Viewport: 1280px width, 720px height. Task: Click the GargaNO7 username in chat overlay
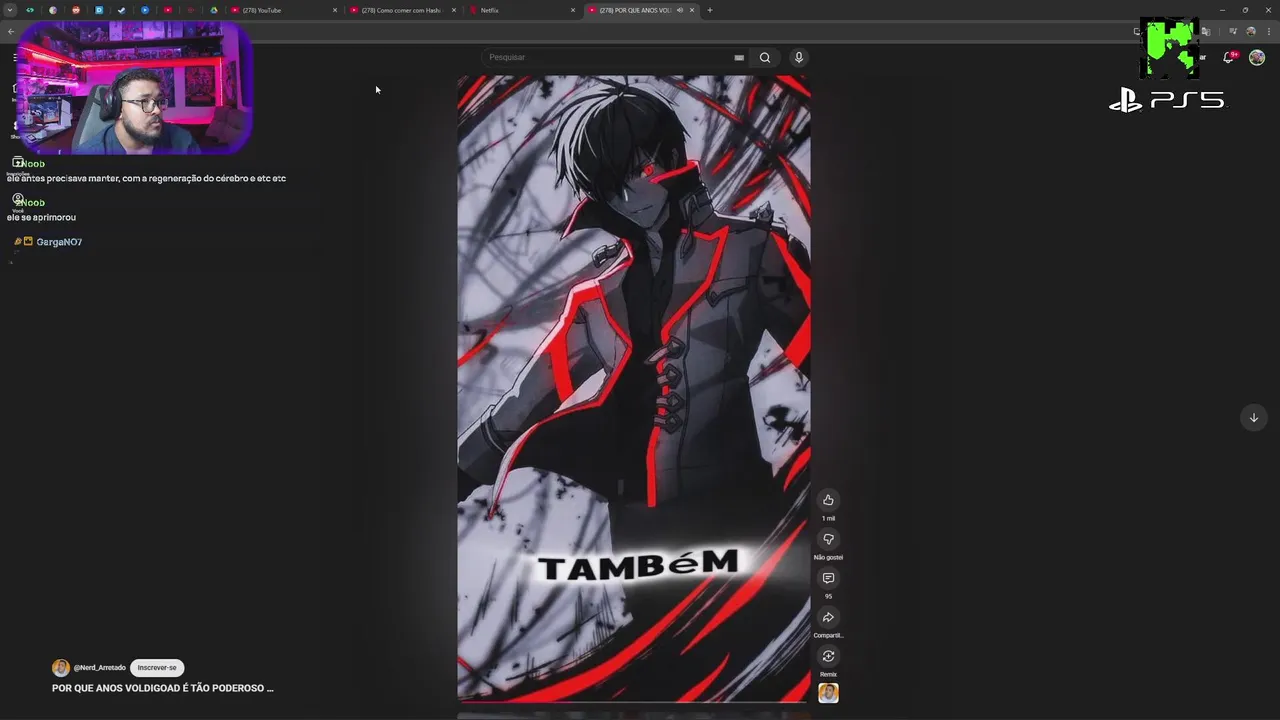pos(59,242)
